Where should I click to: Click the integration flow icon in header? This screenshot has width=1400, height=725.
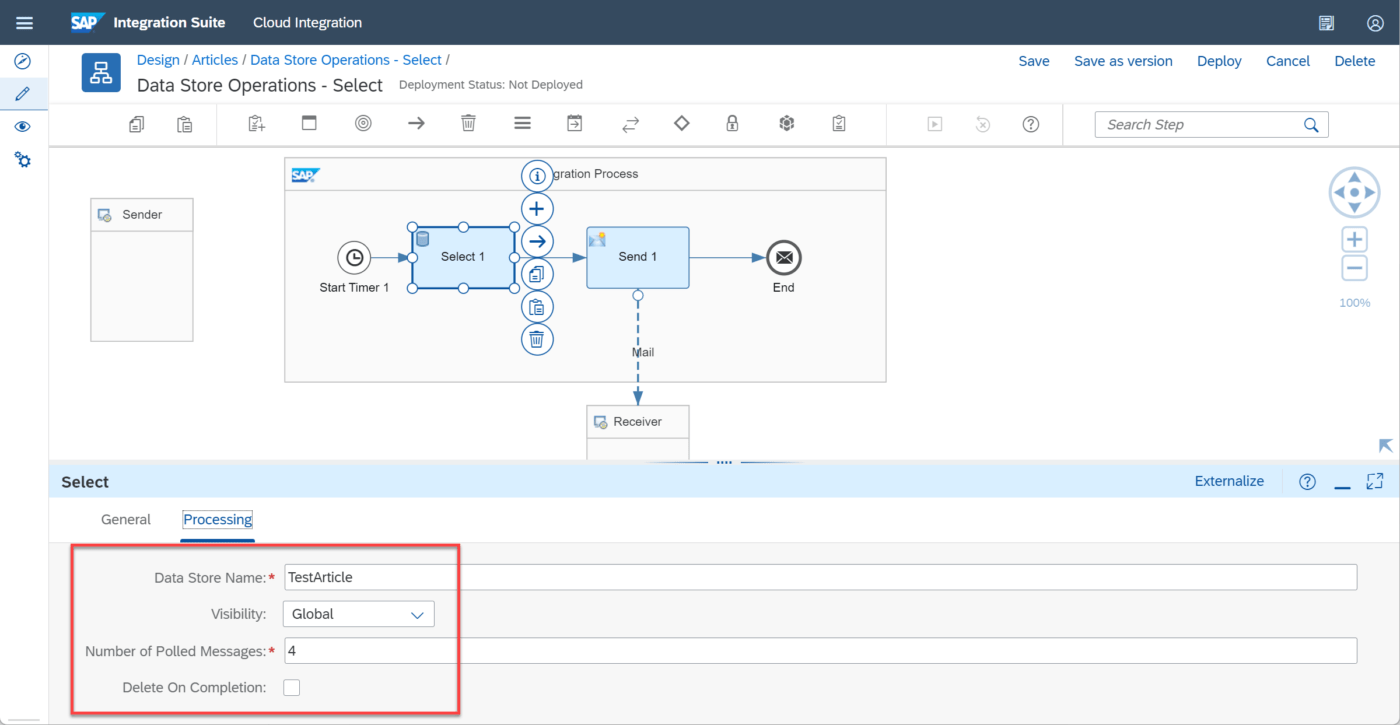(101, 73)
